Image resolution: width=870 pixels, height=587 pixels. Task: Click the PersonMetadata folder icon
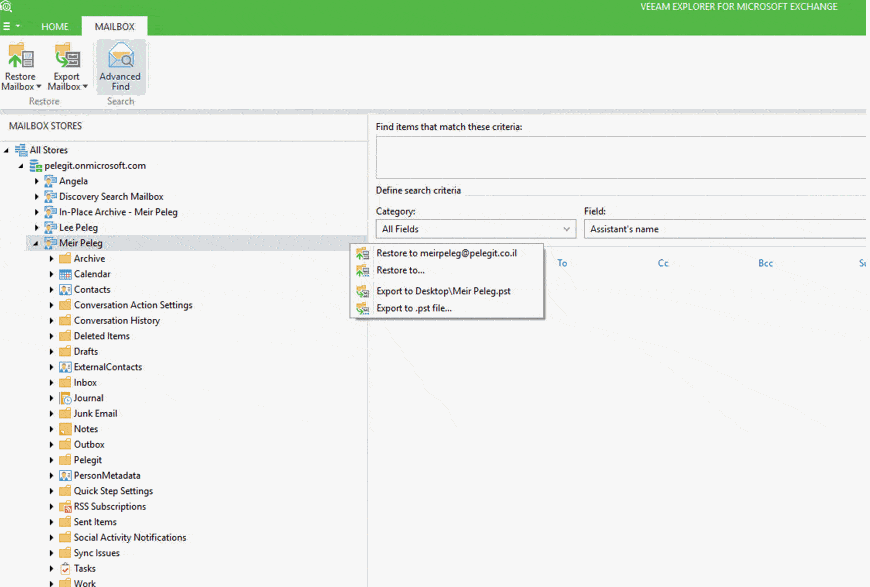[65, 476]
